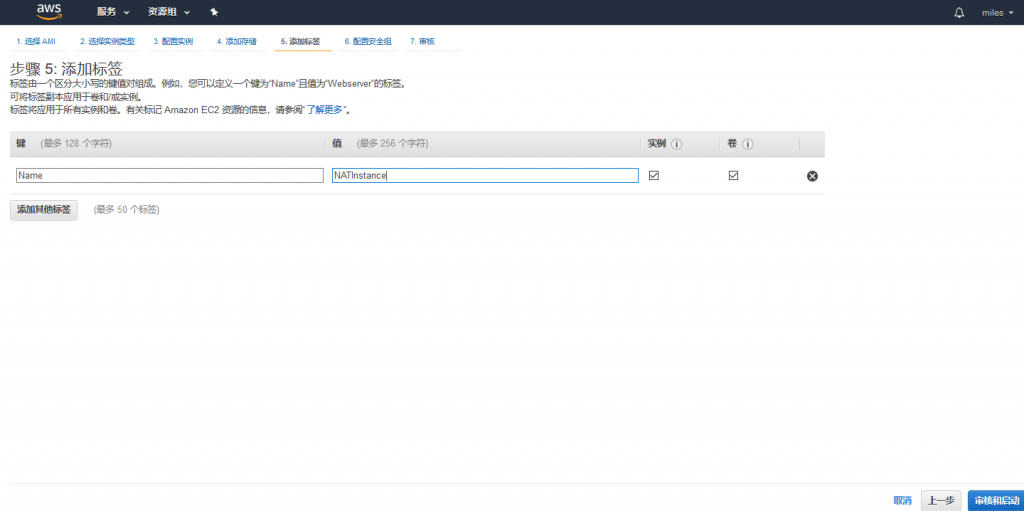The image size is (1024, 511).
Task: Expand the 资源组 dropdown menu
Action: click(169, 12)
